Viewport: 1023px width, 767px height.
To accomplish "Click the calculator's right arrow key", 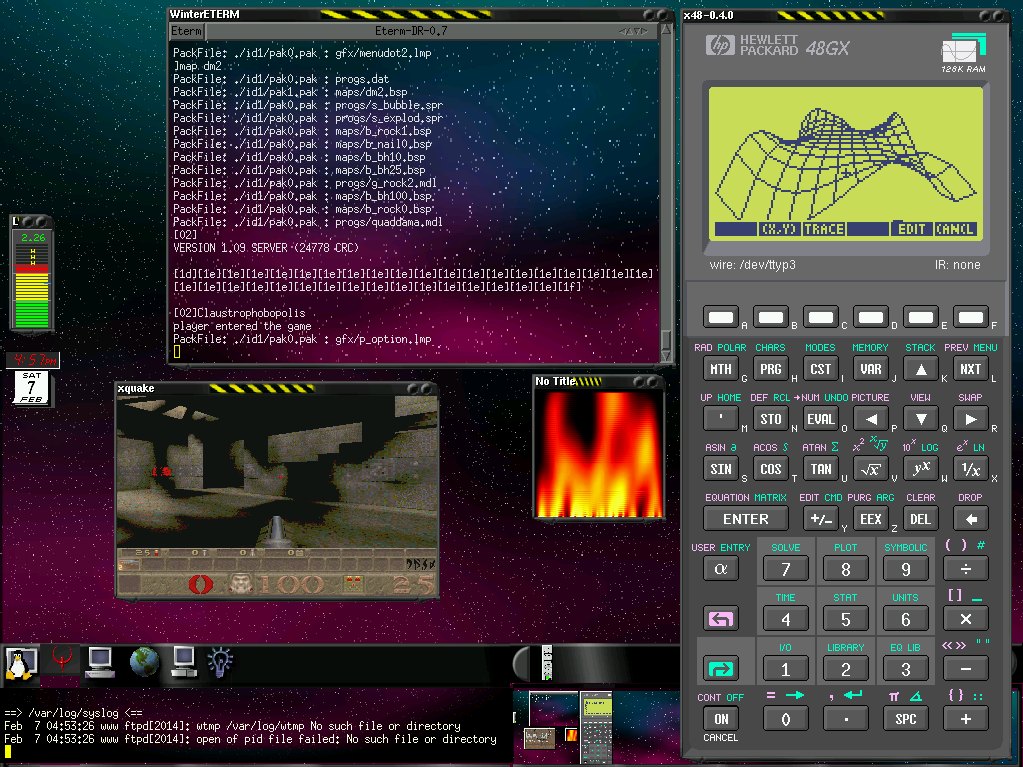I will 971,419.
